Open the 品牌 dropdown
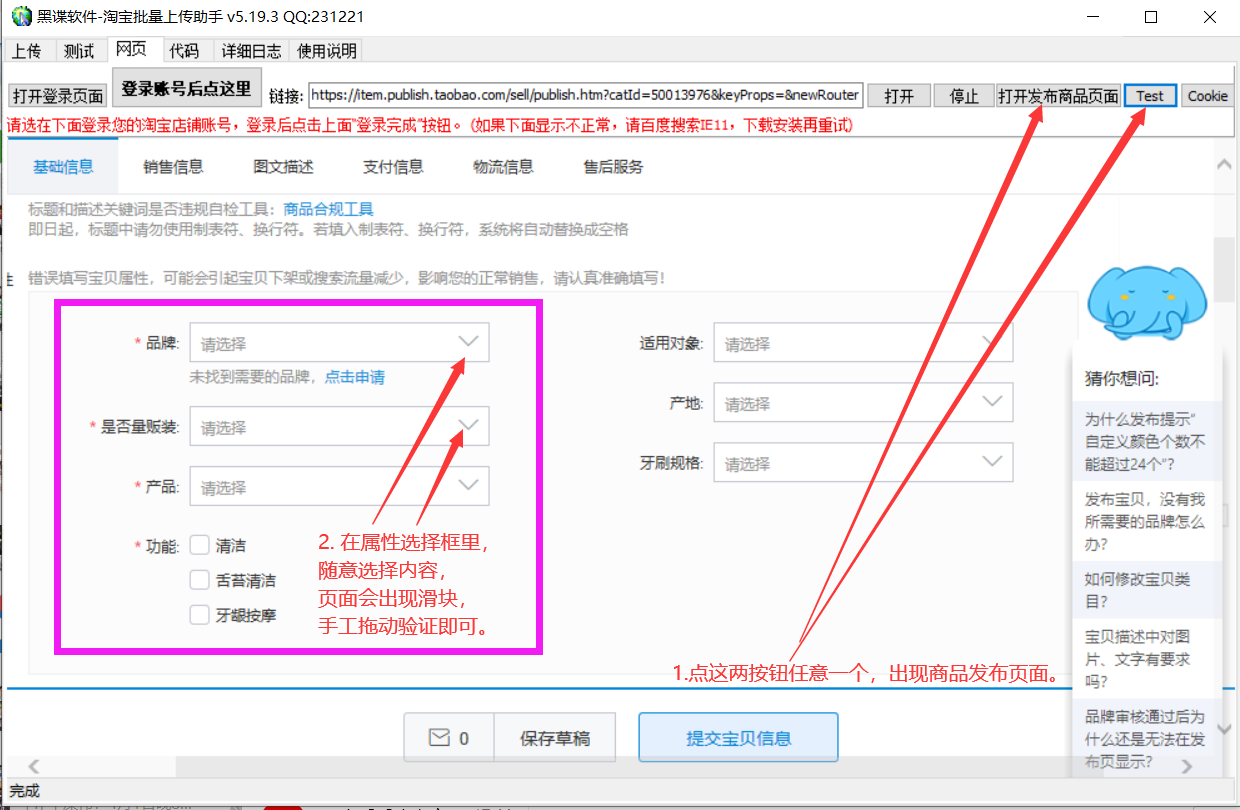 339,343
